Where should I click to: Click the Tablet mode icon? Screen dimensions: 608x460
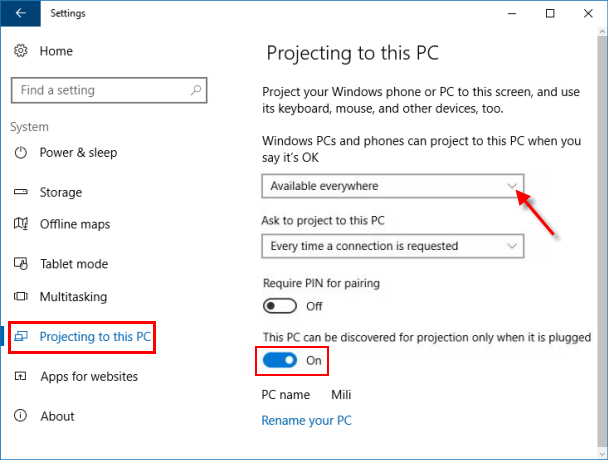tap(22, 264)
